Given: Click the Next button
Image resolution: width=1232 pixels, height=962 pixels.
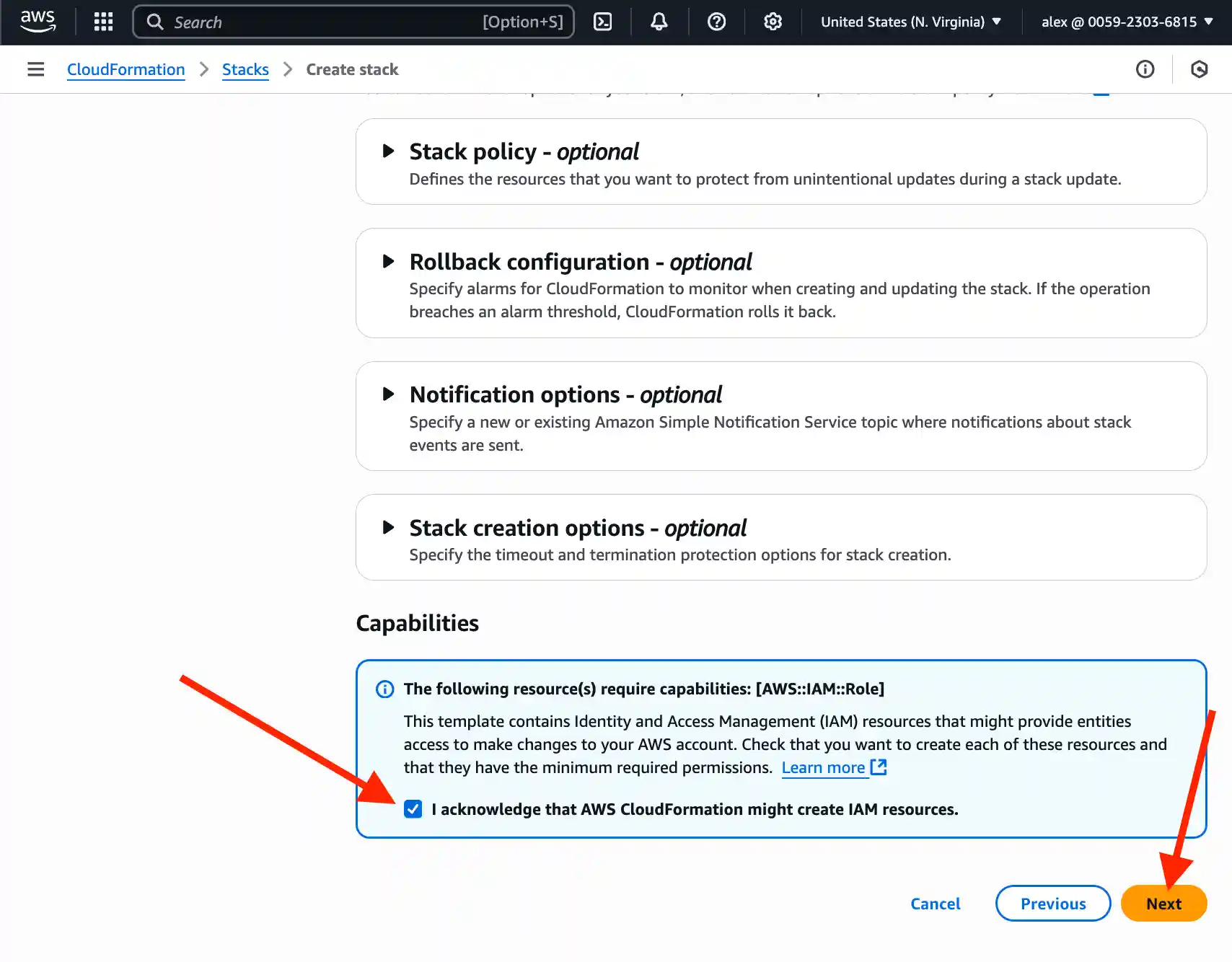Looking at the screenshot, I should [1163, 903].
